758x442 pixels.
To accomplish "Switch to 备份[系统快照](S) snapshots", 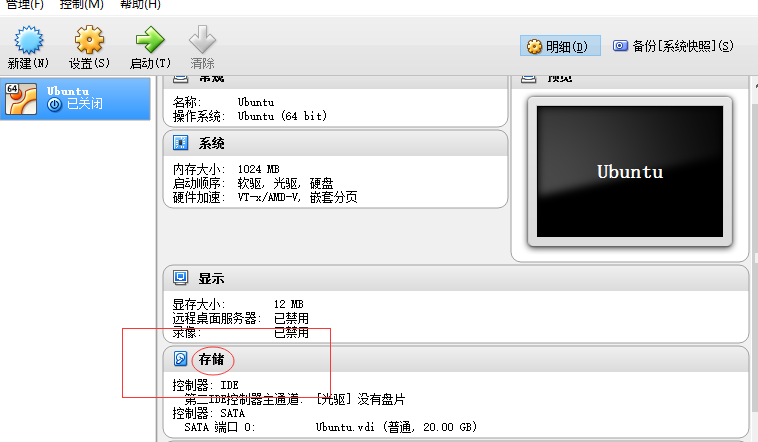I will click(673, 46).
